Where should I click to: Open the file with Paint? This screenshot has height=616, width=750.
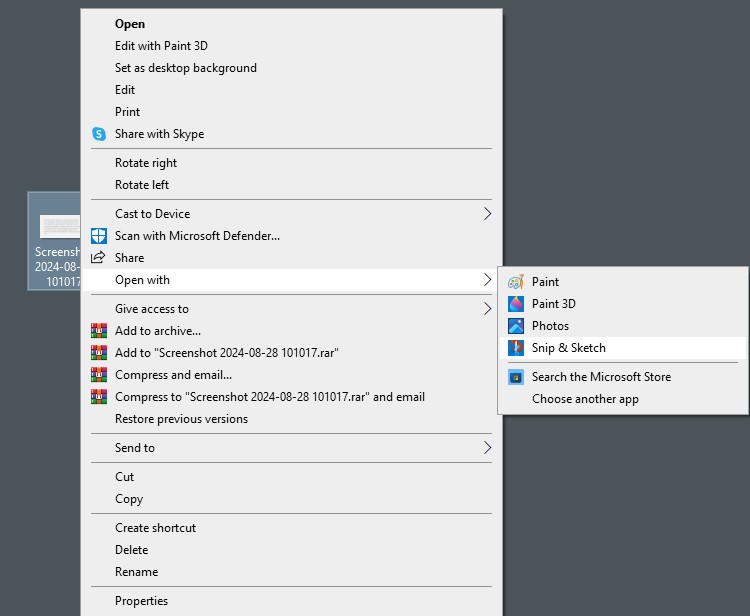click(623, 282)
